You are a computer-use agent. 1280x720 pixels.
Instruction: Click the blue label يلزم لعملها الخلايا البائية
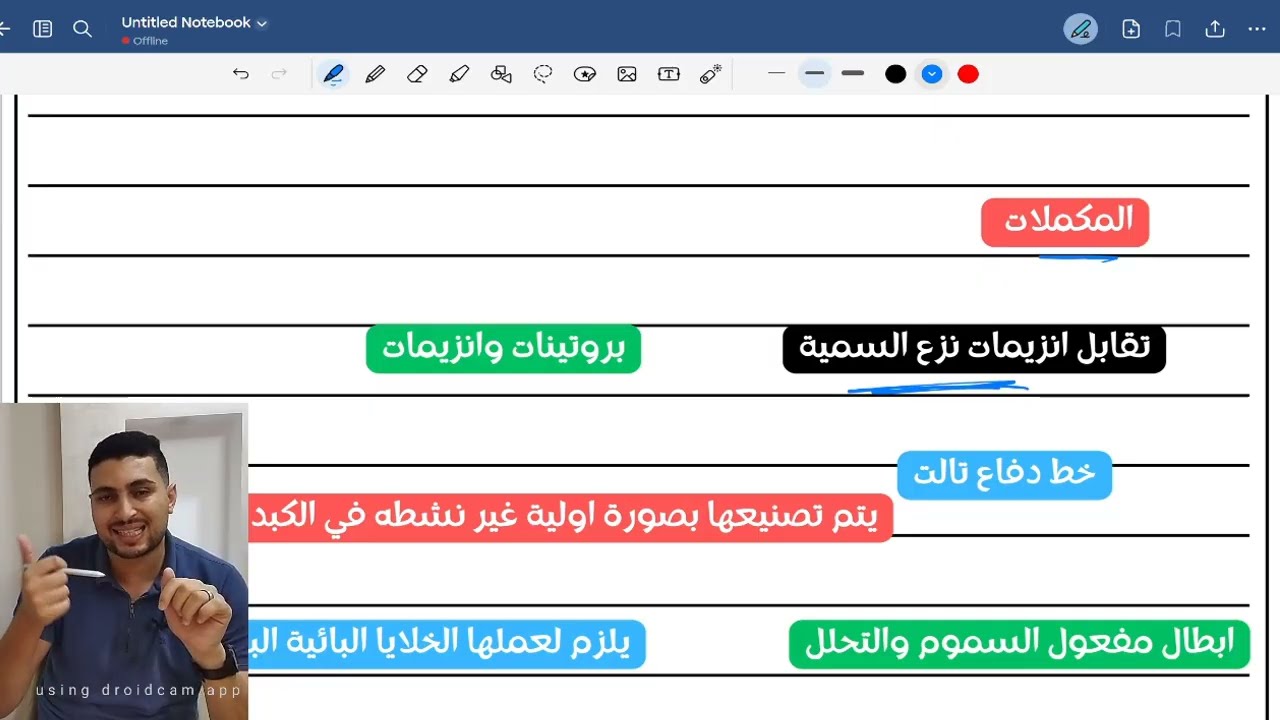point(447,644)
